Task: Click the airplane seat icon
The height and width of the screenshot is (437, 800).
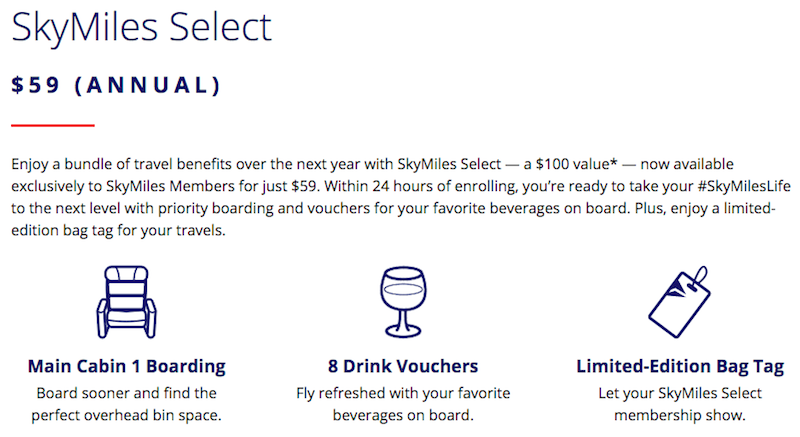Action: click(126, 301)
